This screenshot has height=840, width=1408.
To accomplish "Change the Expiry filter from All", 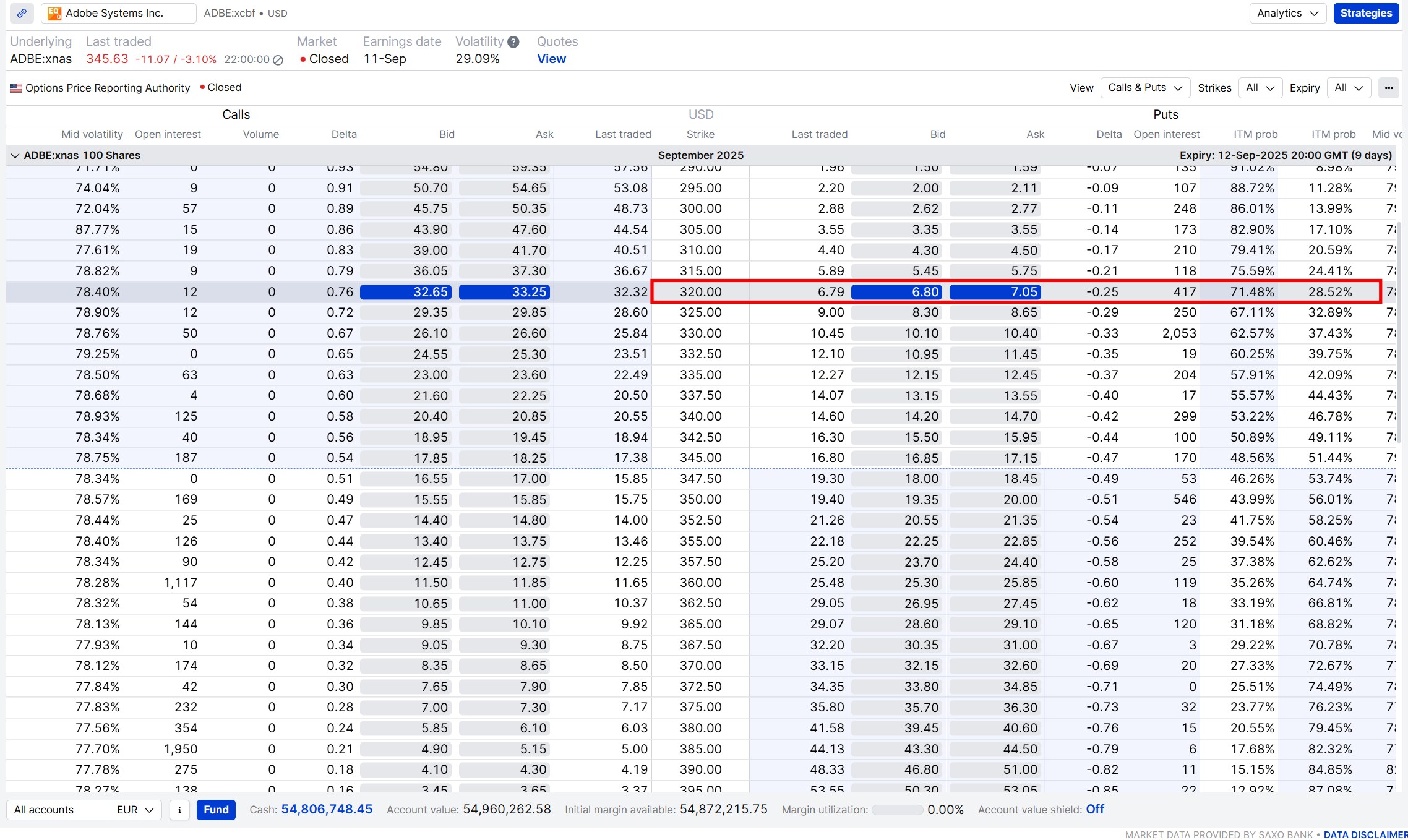I will click(x=1349, y=87).
